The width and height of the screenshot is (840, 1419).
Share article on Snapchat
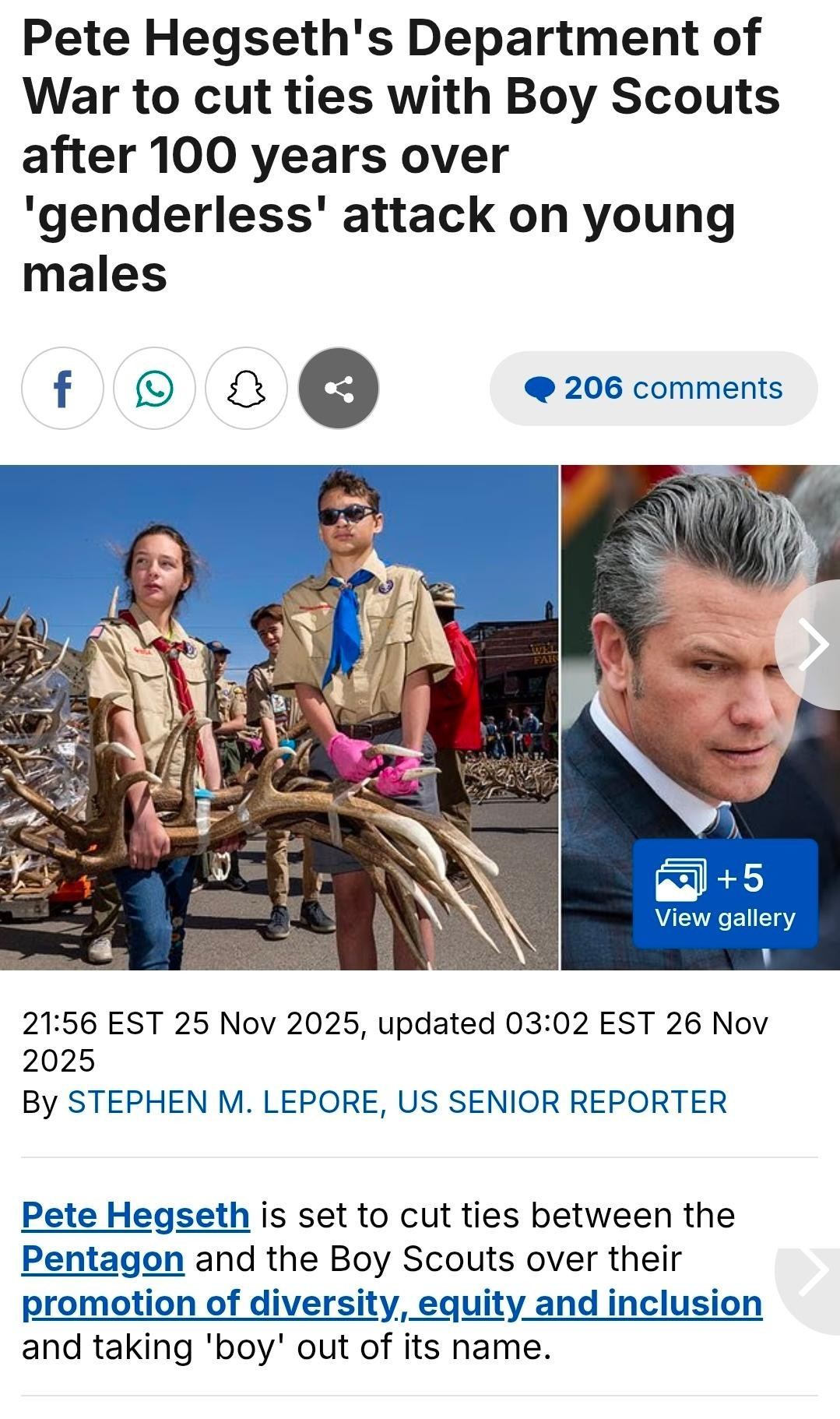pyautogui.click(x=246, y=388)
